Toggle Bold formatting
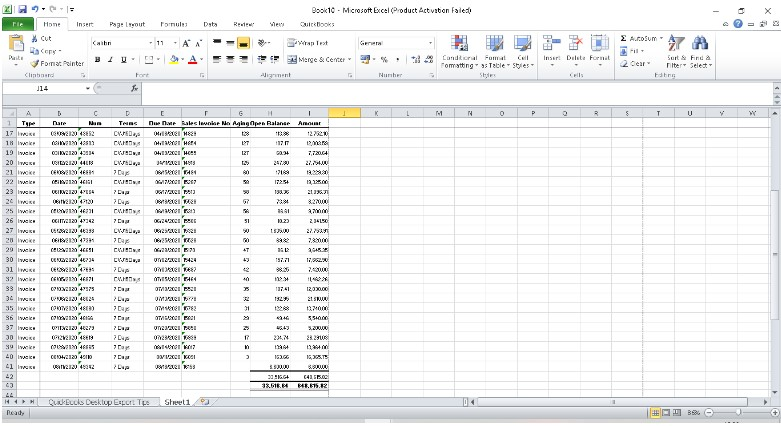 (98, 59)
